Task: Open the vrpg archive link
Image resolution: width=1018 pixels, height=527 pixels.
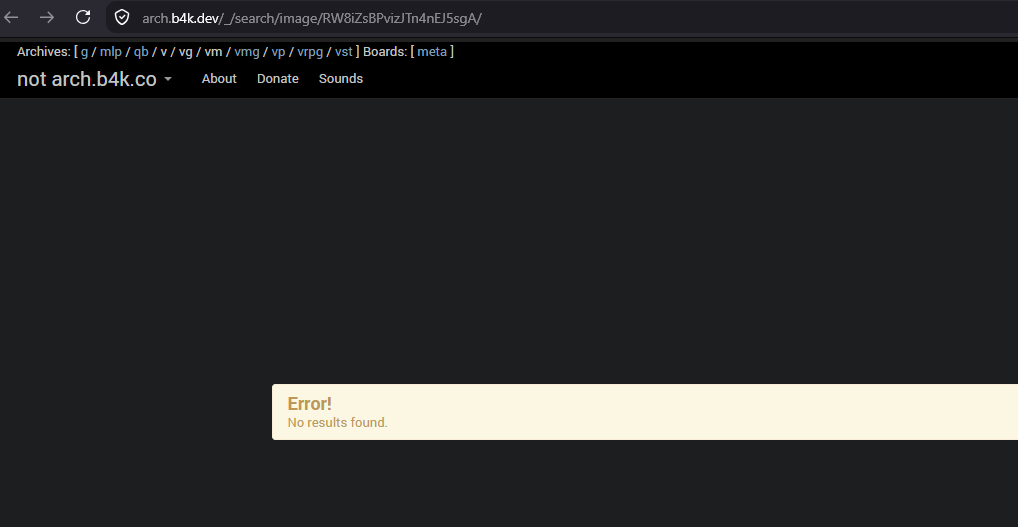Action: pos(310,52)
